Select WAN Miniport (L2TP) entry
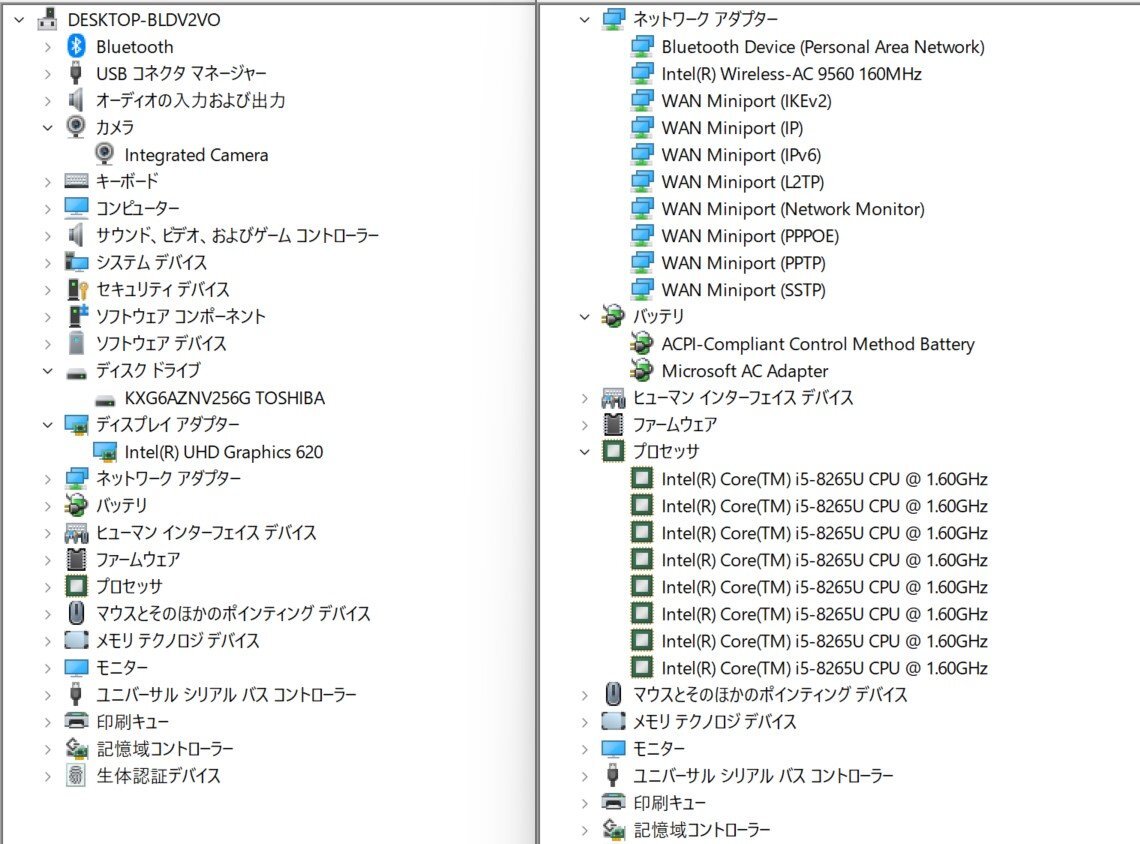 742,182
